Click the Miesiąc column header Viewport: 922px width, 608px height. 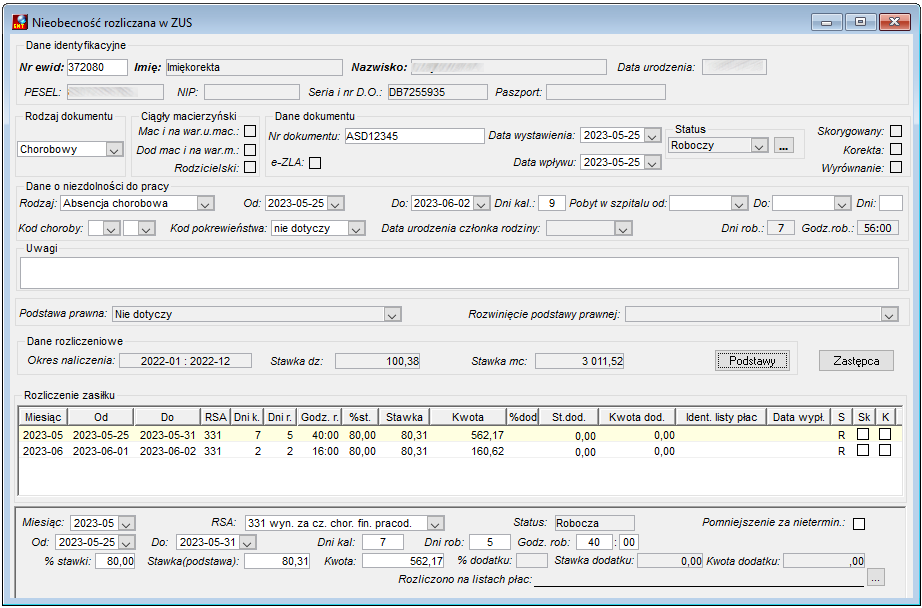[x=43, y=417]
